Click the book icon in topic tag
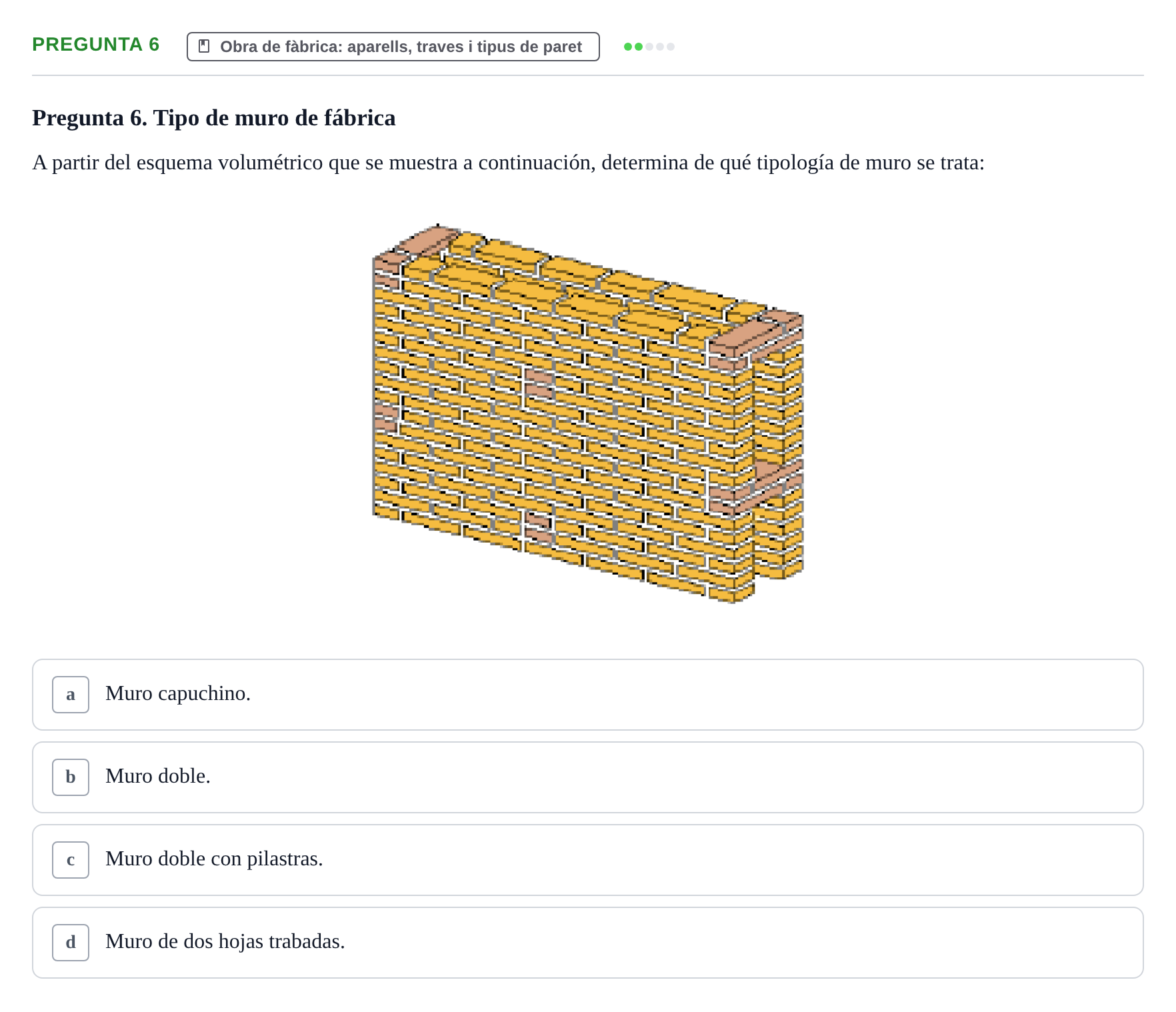 [x=205, y=47]
